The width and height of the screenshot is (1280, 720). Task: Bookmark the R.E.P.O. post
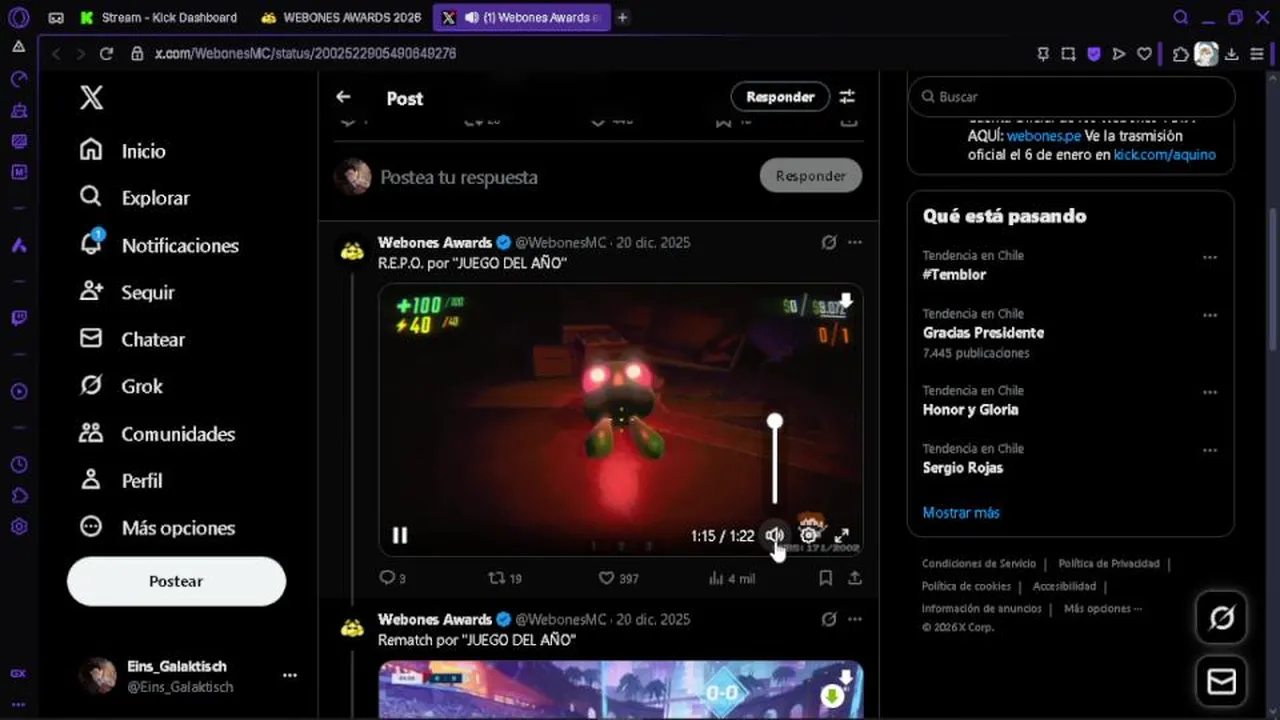tap(825, 578)
